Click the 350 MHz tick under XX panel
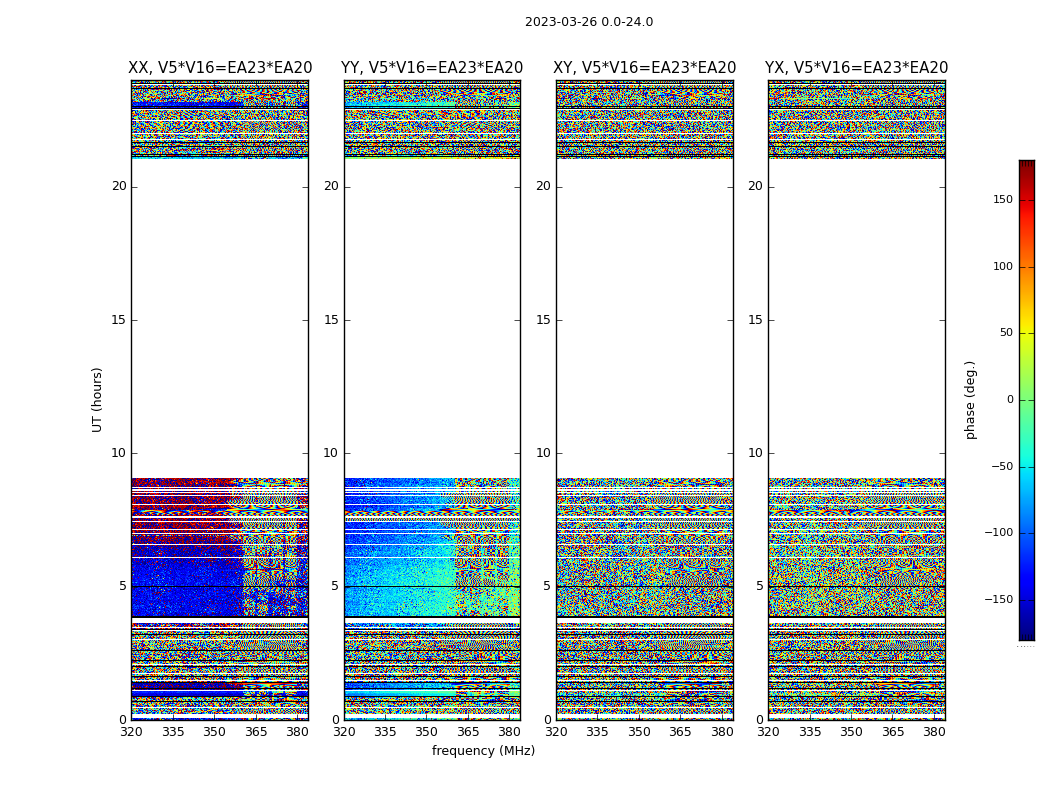Image resolution: width=1050 pixels, height=800 pixels. coord(214,732)
